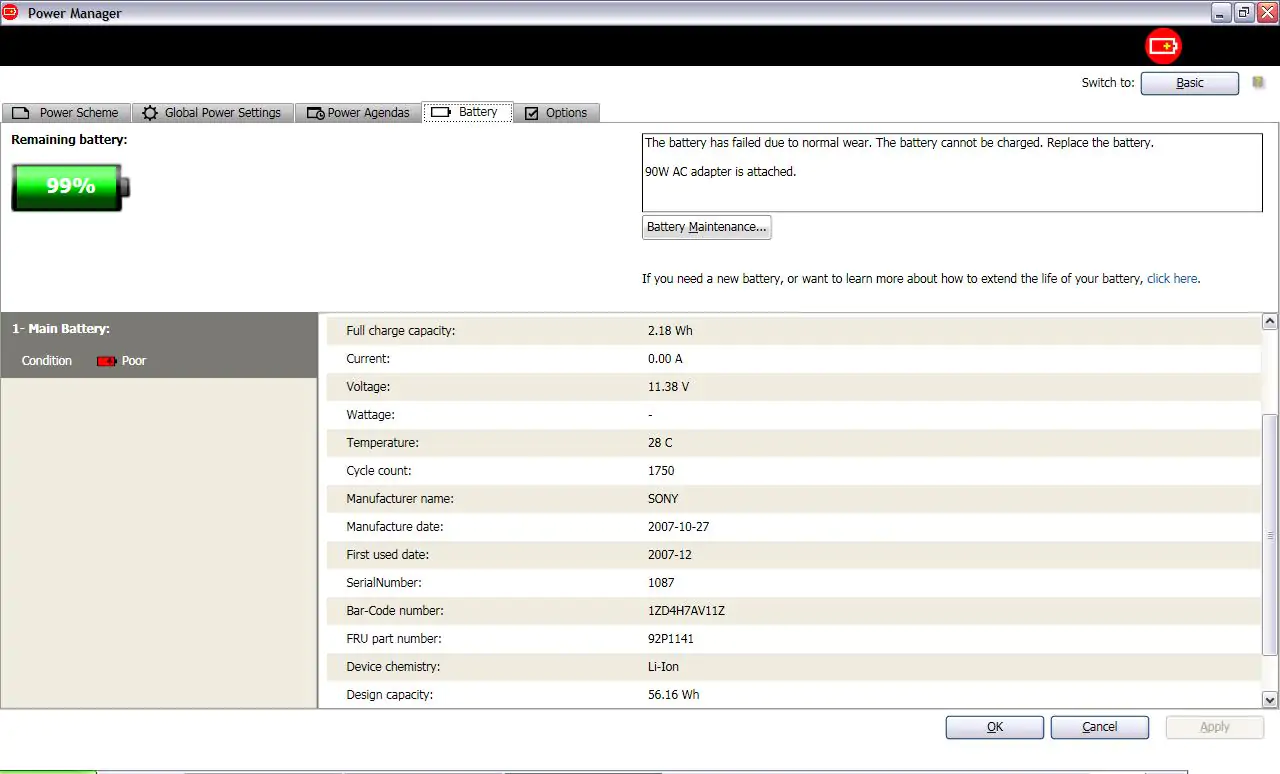Click the Power Manager title bar icon
1280x774 pixels.
click(x=10, y=12)
